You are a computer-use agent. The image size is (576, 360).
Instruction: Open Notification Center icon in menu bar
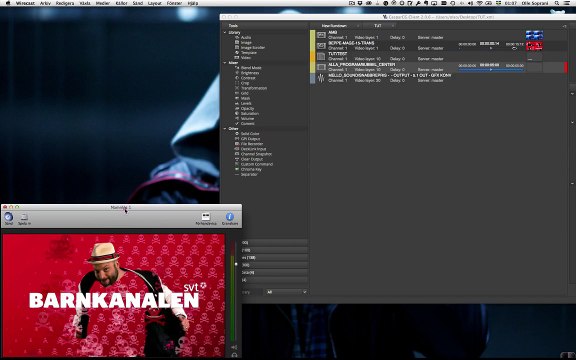pyautogui.click(x=567, y=3)
